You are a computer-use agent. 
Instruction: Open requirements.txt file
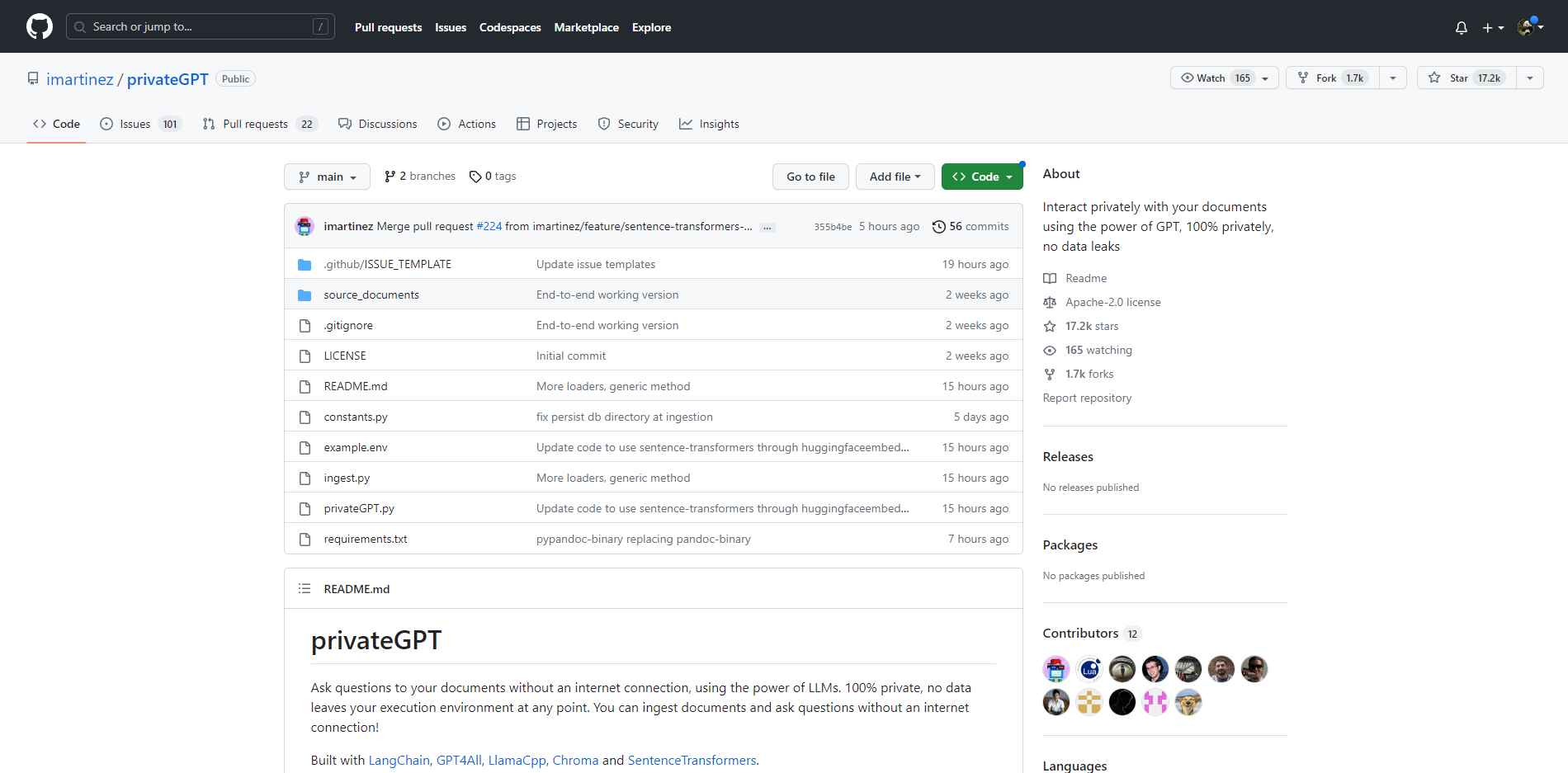coord(366,539)
